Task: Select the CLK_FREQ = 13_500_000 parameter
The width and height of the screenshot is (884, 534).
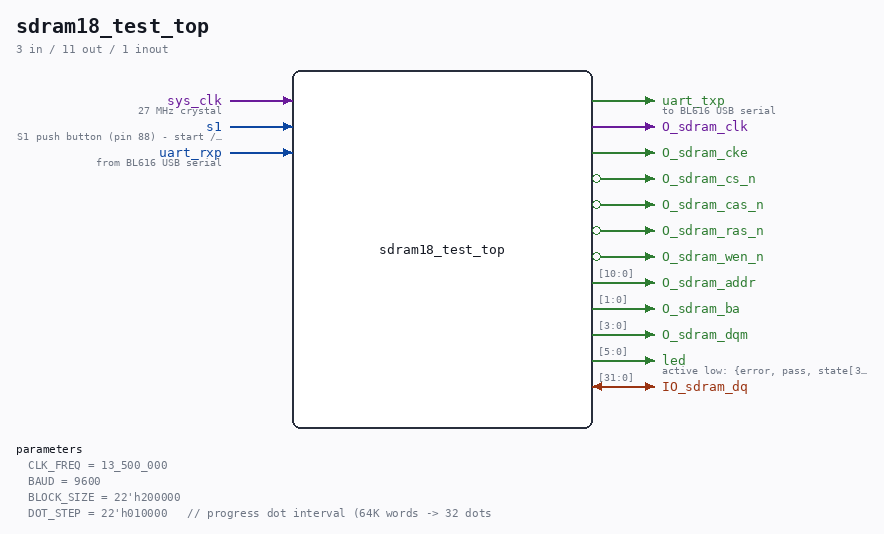Action: [x=98, y=465]
